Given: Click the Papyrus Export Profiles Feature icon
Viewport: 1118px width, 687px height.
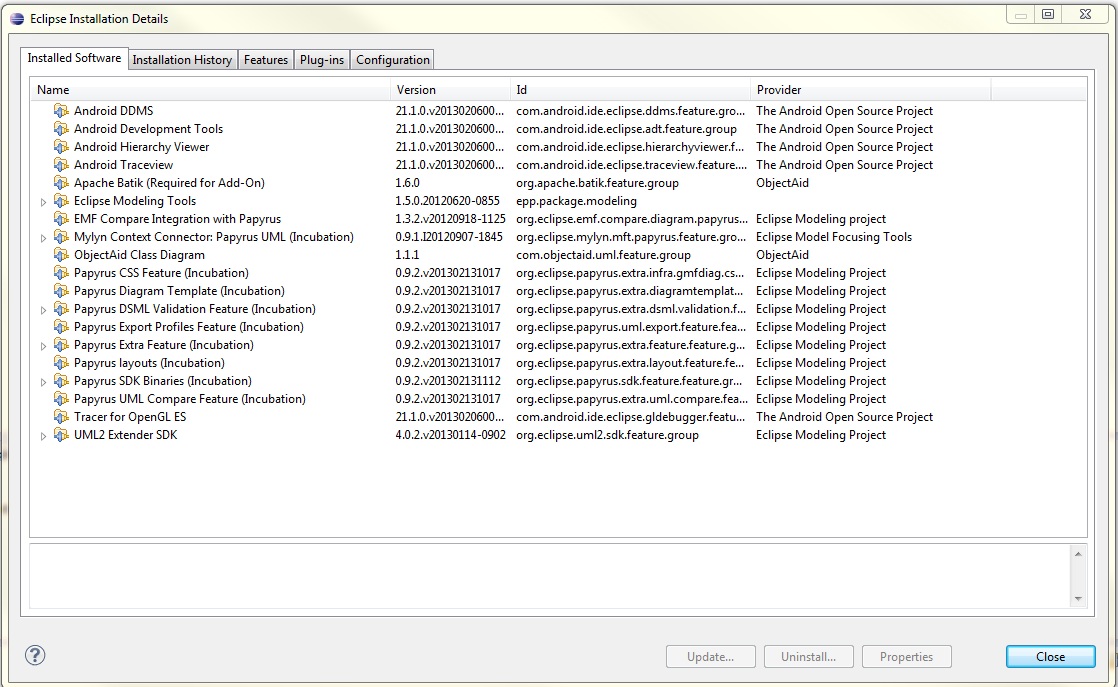Looking at the screenshot, I should pos(61,326).
